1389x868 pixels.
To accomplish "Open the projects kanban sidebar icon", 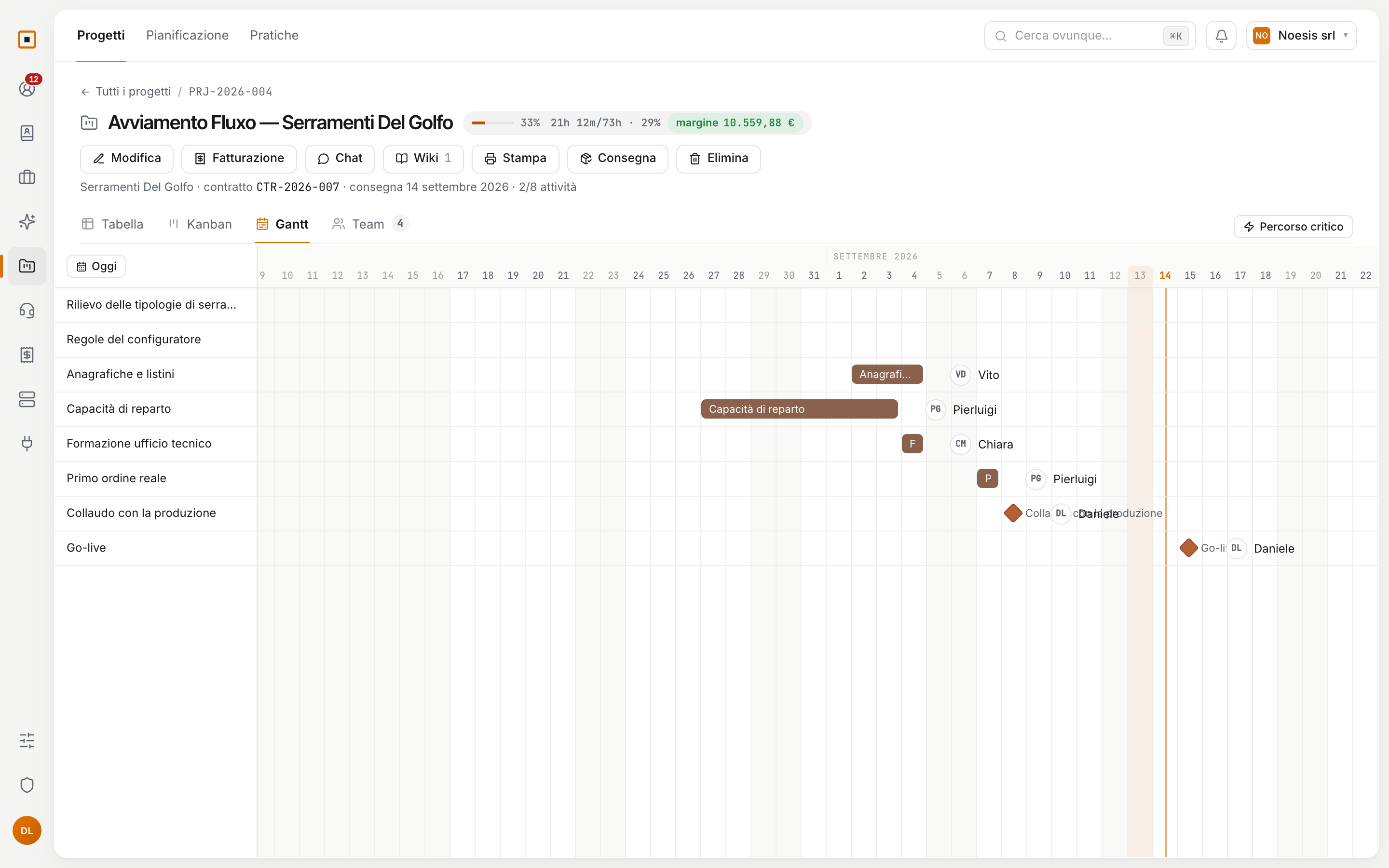I will pyautogui.click(x=27, y=266).
